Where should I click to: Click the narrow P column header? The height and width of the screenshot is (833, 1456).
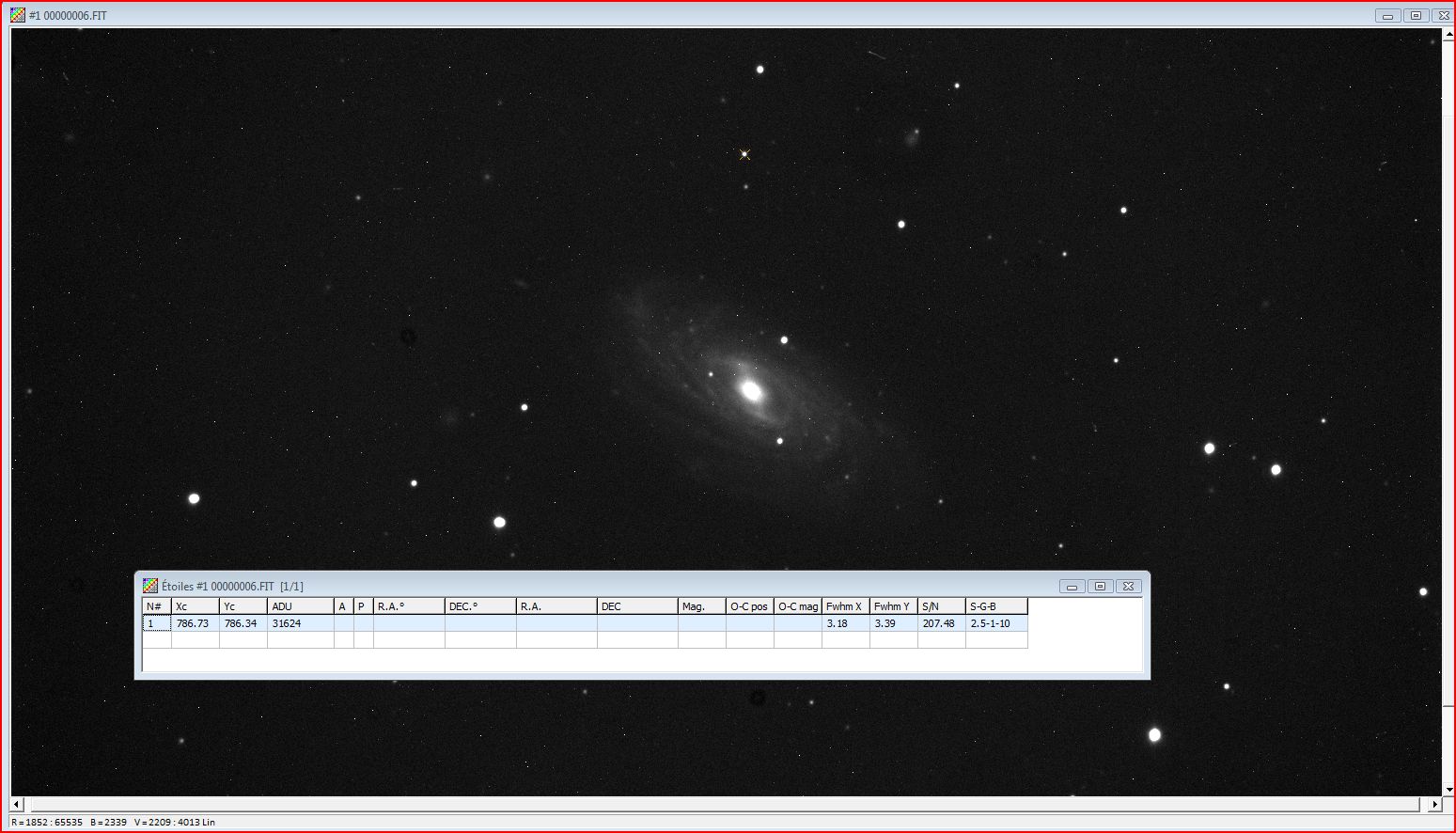click(364, 606)
